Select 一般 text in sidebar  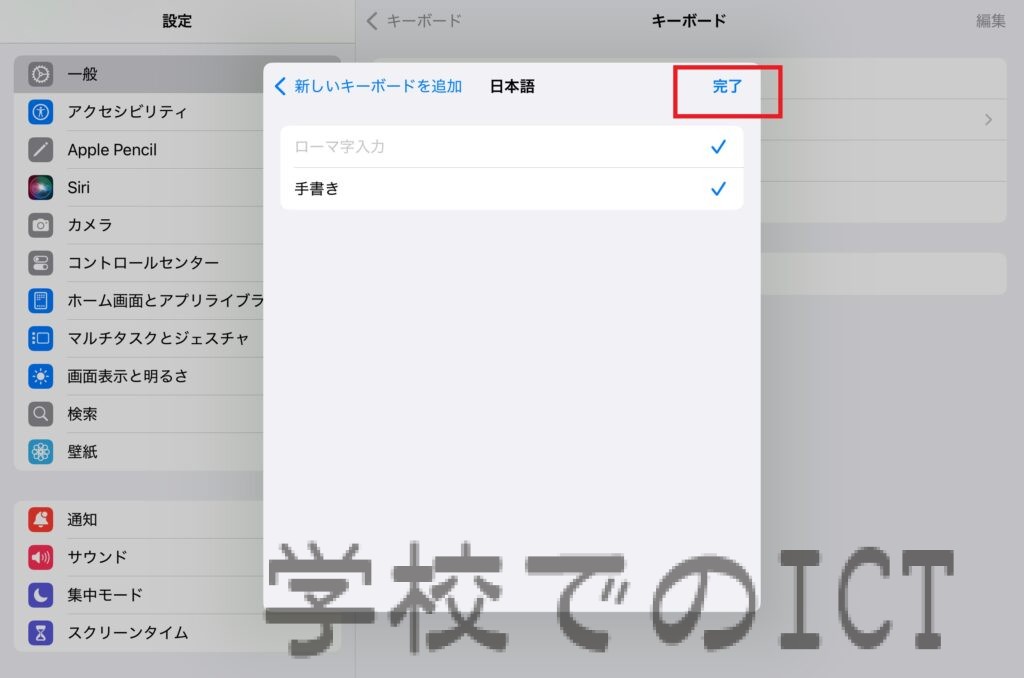coord(82,74)
